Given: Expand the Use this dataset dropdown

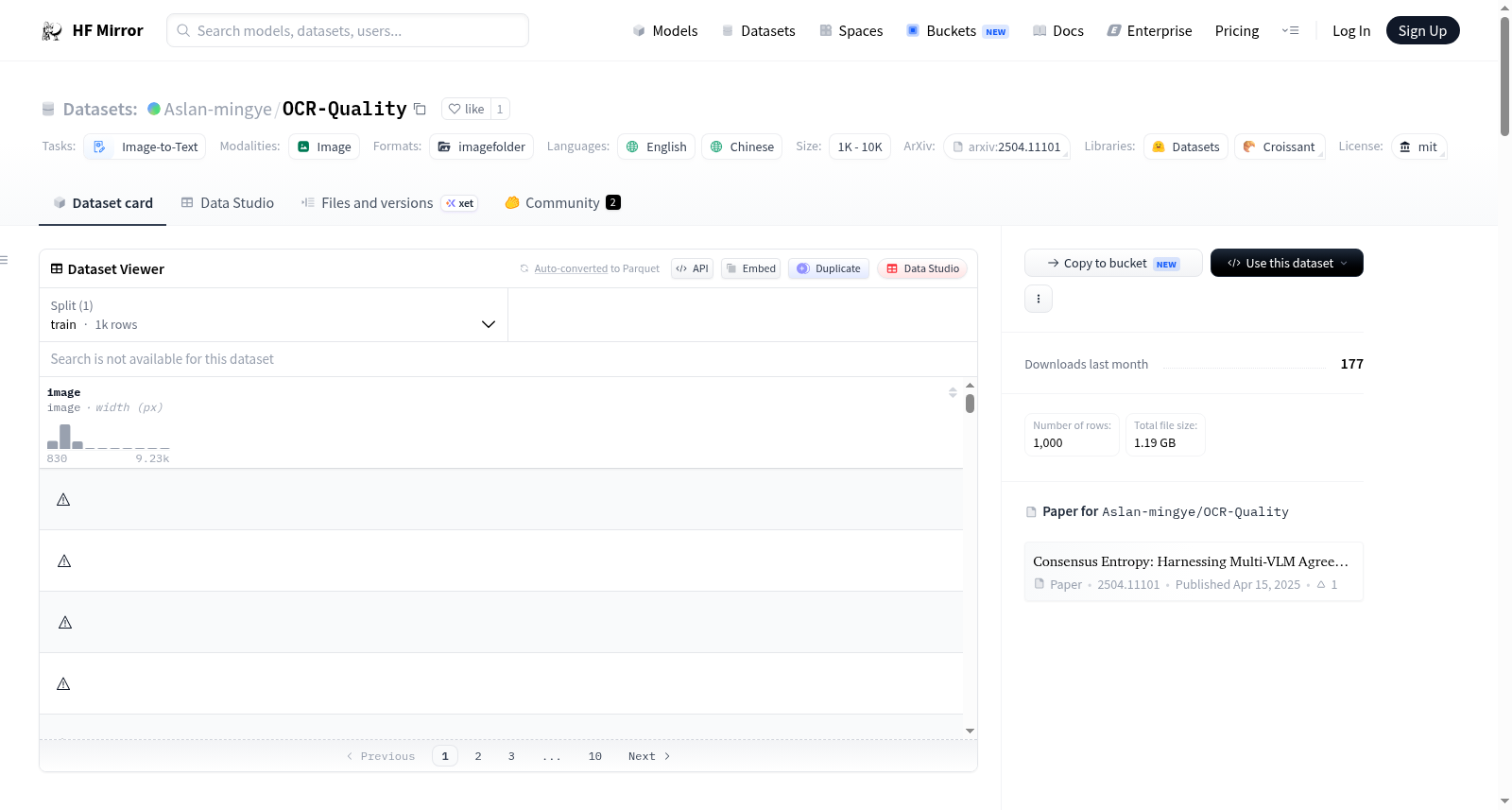Looking at the screenshot, I should pyautogui.click(x=1287, y=263).
